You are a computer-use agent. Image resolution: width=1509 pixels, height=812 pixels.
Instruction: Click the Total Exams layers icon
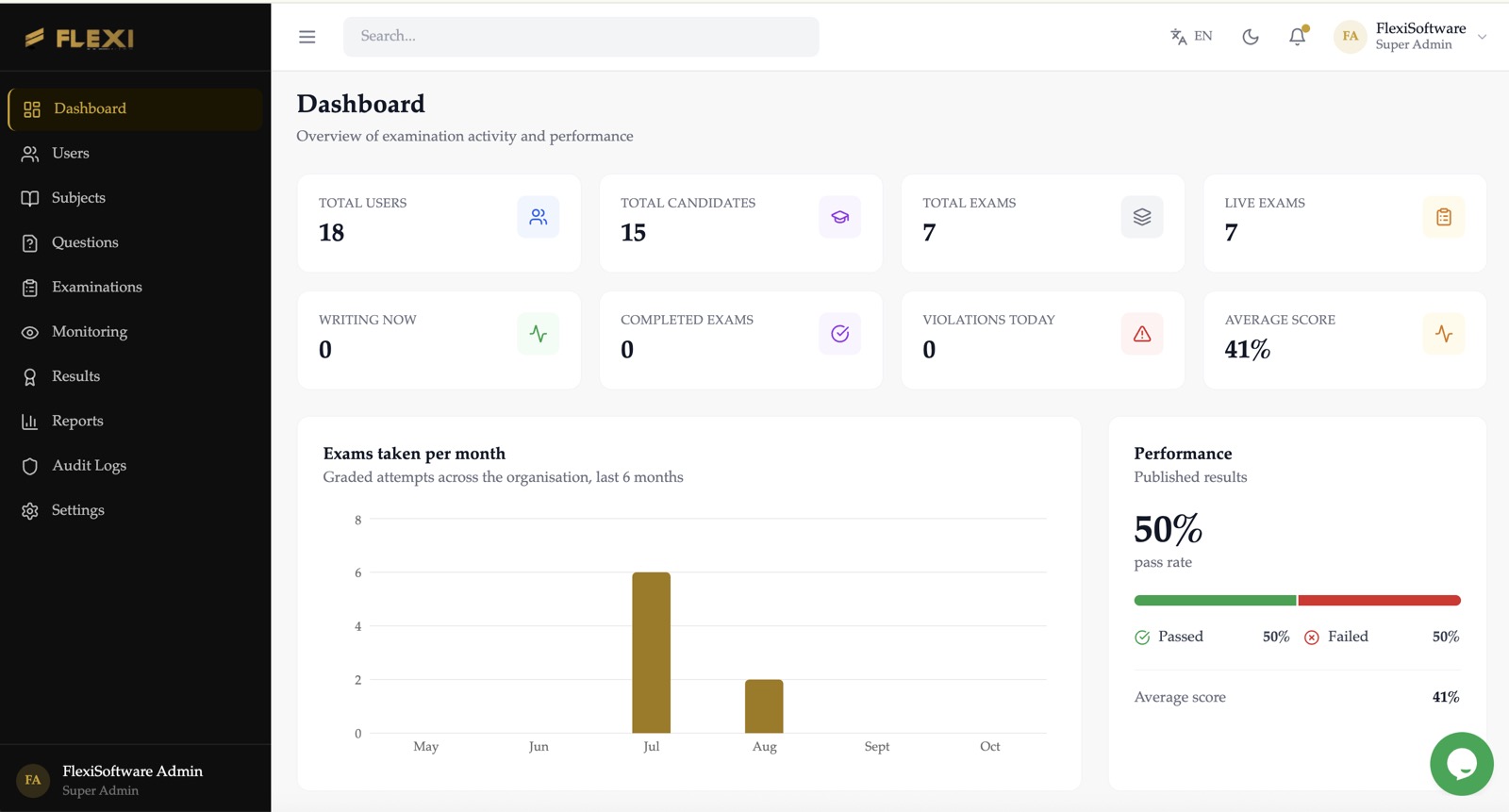(1142, 217)
